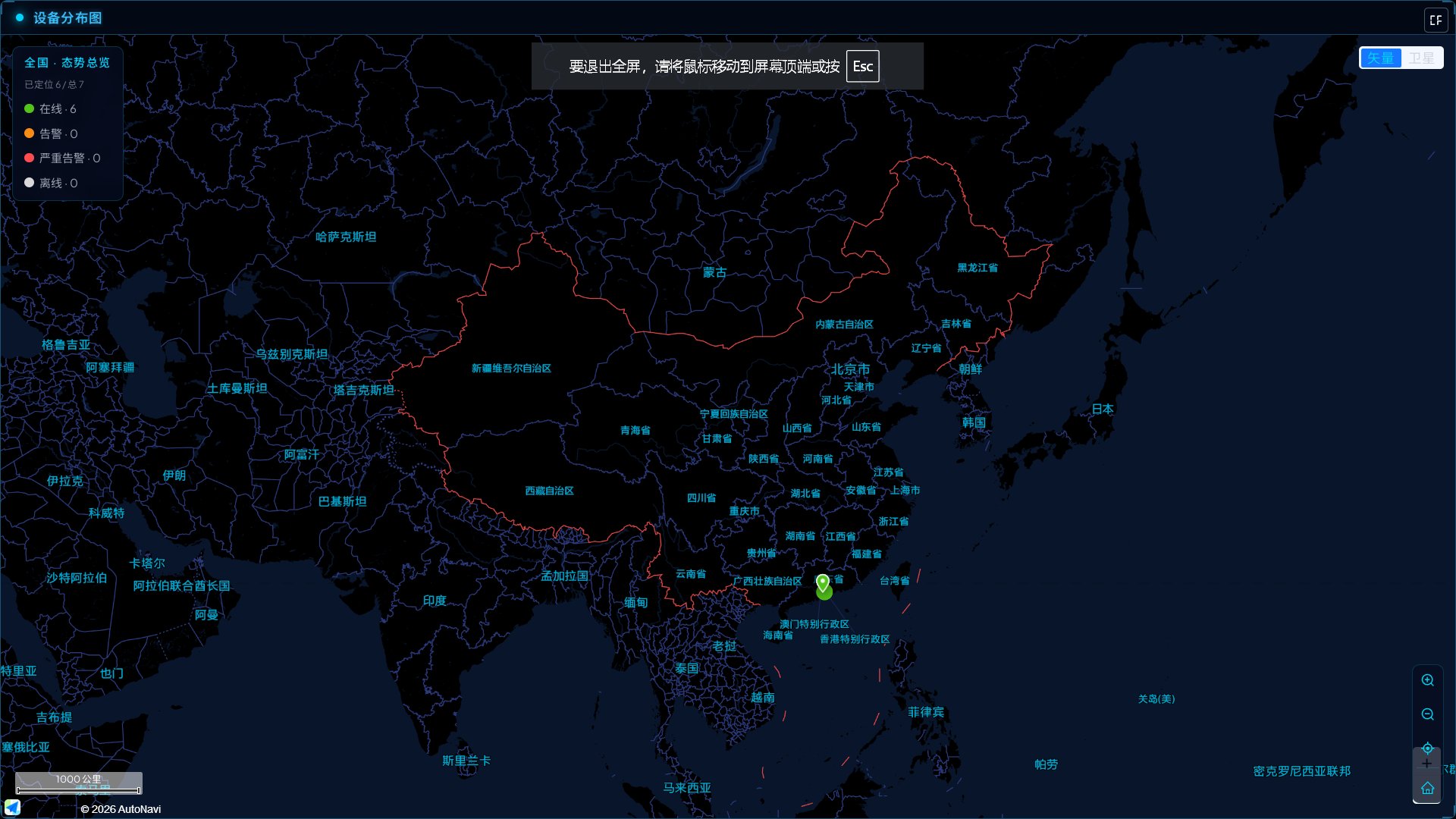Click the © 2026 AutoNavi copyright
Viewport: 1456px width, 819px height.
[x=121, y=809]
